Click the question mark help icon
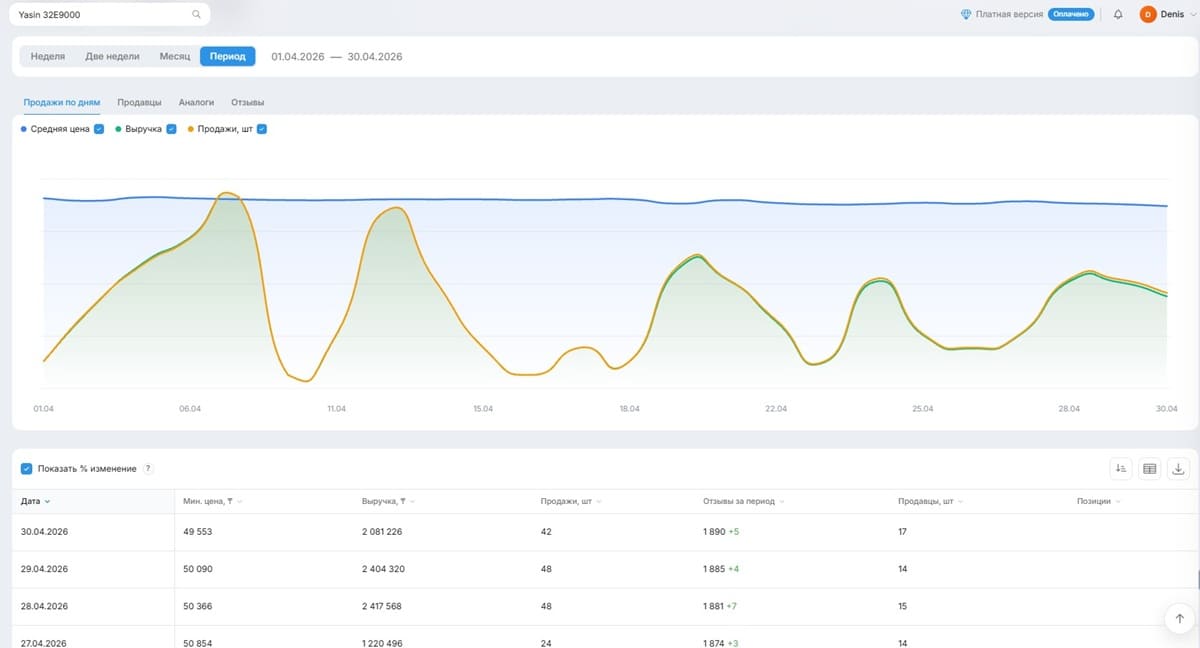 click(148, 468)
